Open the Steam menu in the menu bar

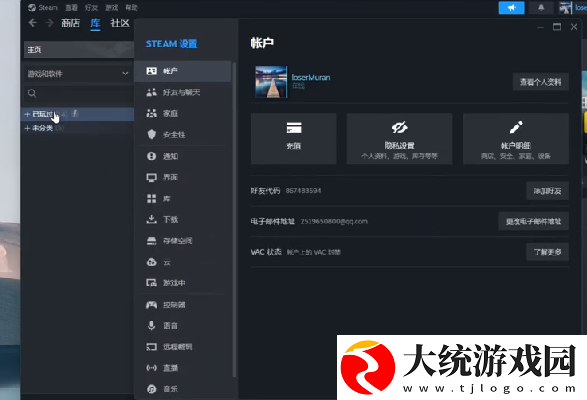tap(43, 7)
